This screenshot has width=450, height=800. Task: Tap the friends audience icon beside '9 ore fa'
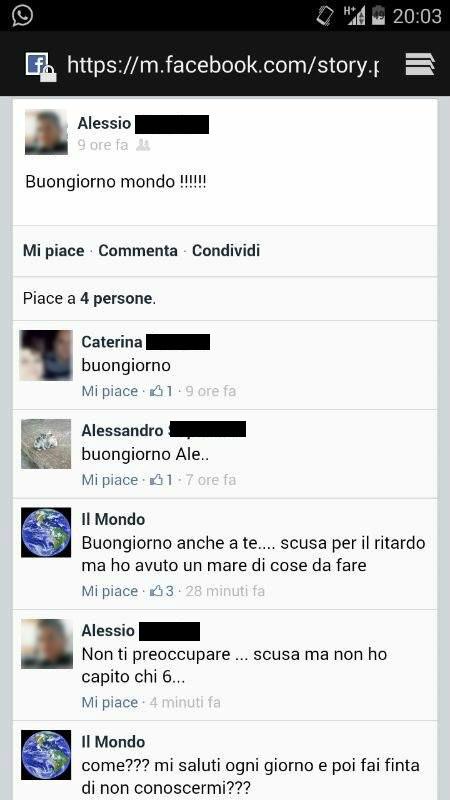(143, 145)
